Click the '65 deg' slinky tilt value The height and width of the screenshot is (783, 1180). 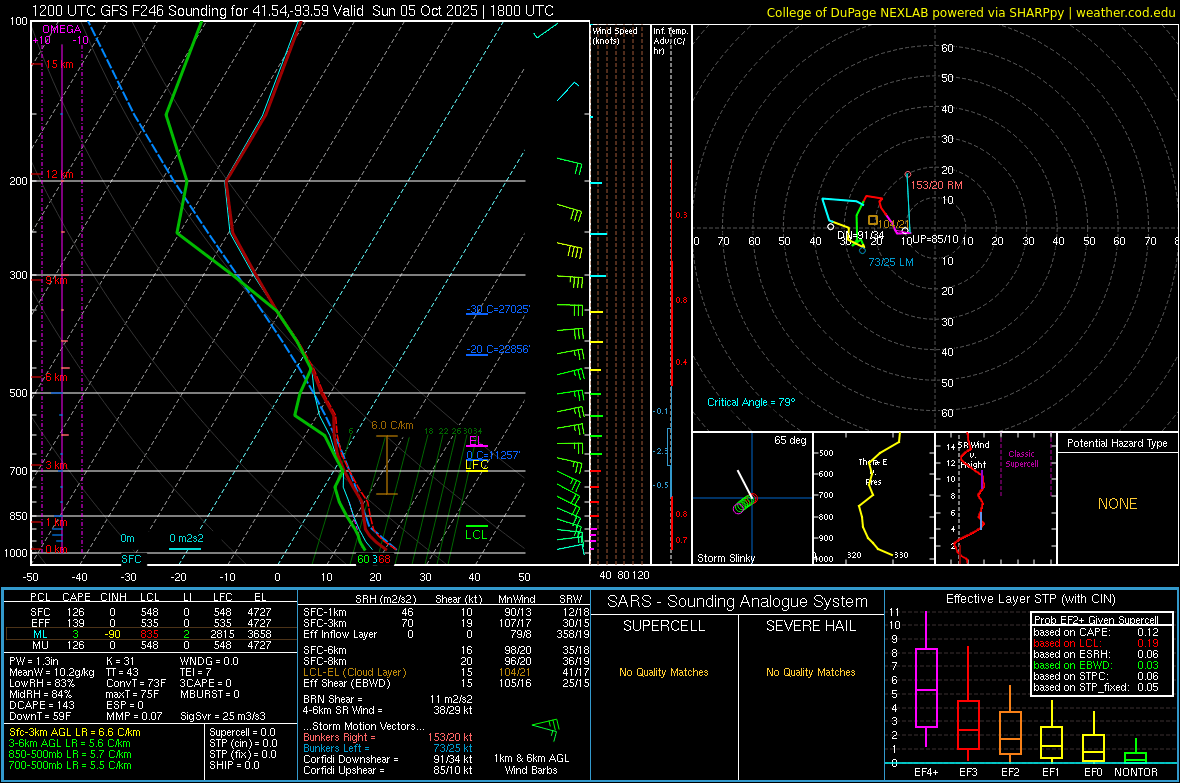(x=790, y=440)
